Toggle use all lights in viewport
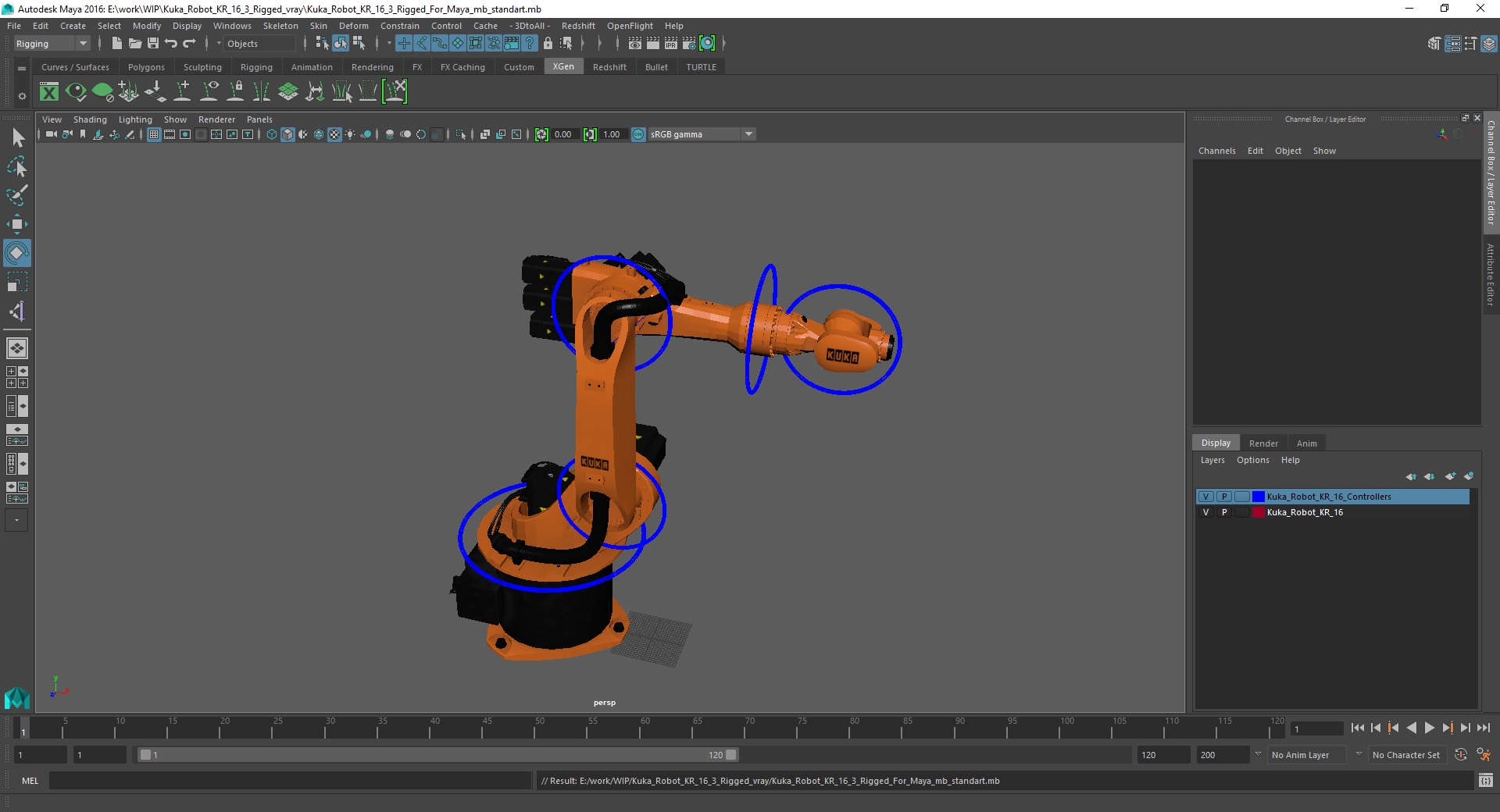This screenshot has width=1500, height=812. pos(350,134)
